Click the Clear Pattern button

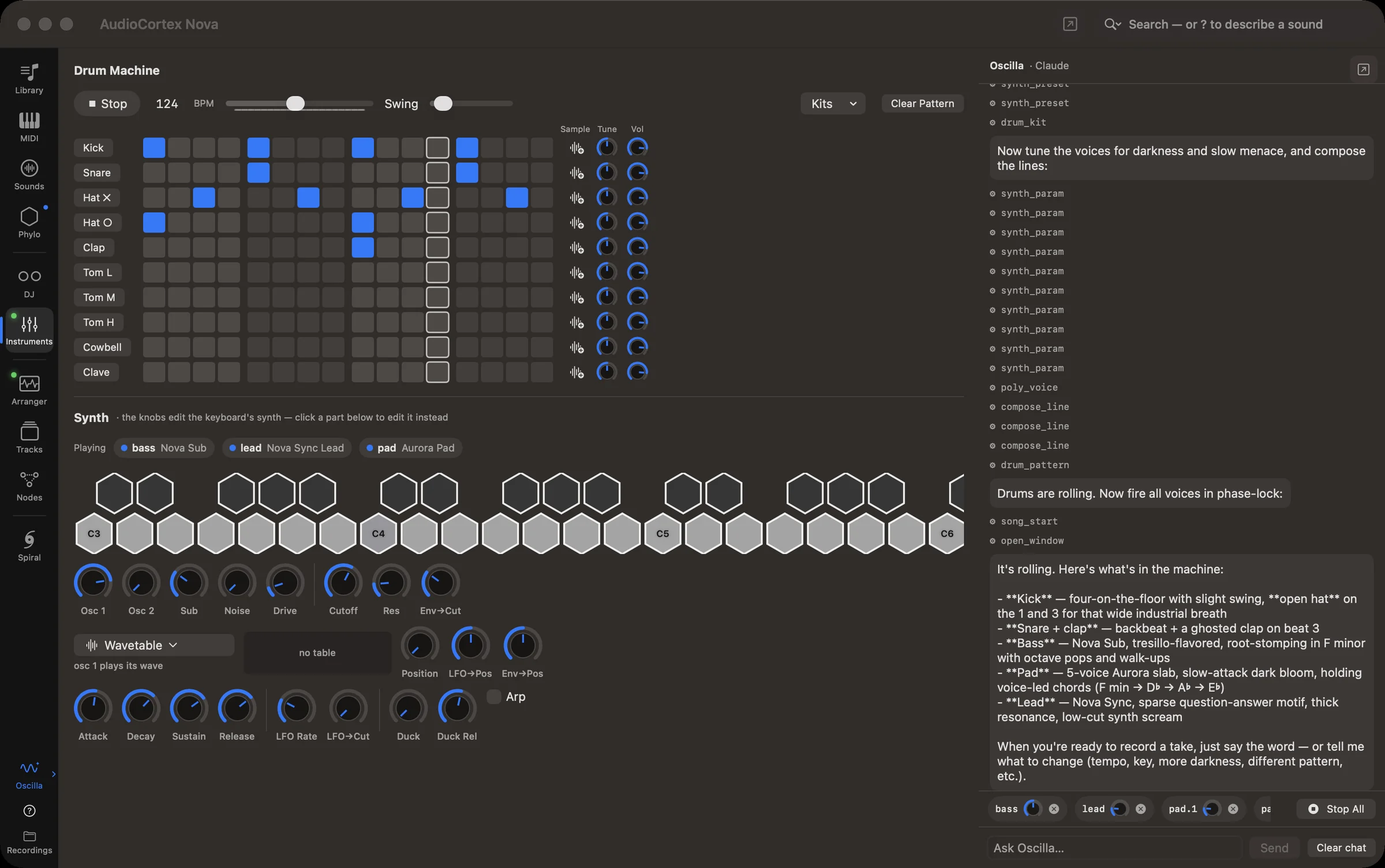[x=922, y=103]
